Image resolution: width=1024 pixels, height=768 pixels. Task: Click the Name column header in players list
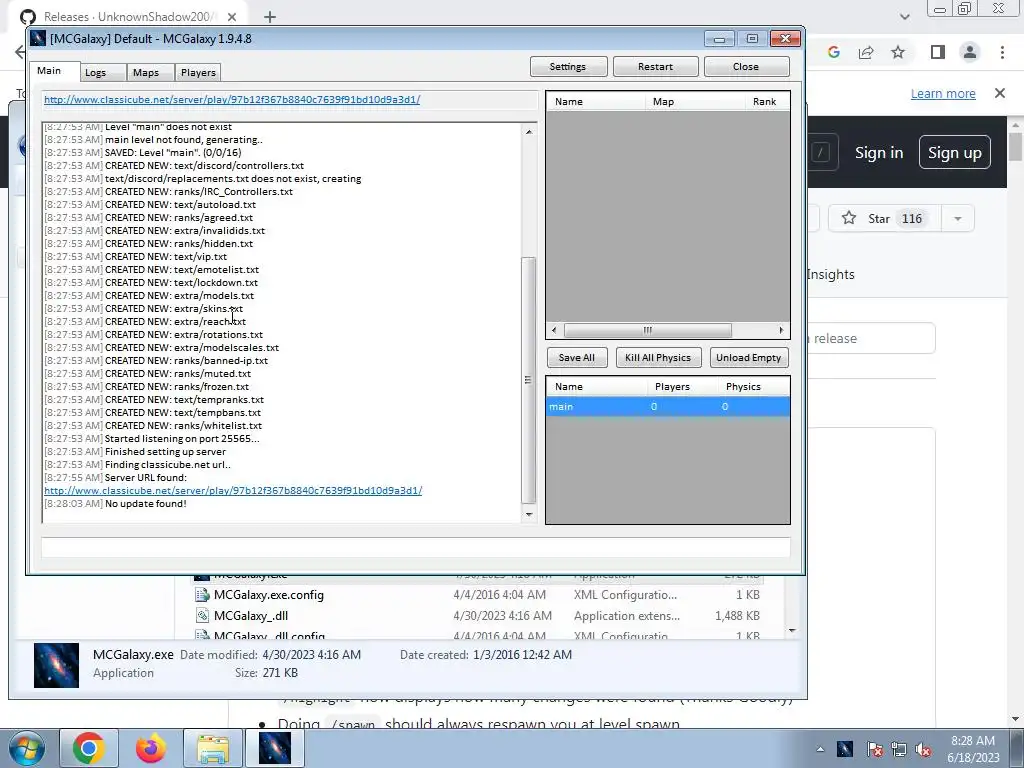(596, 102)
